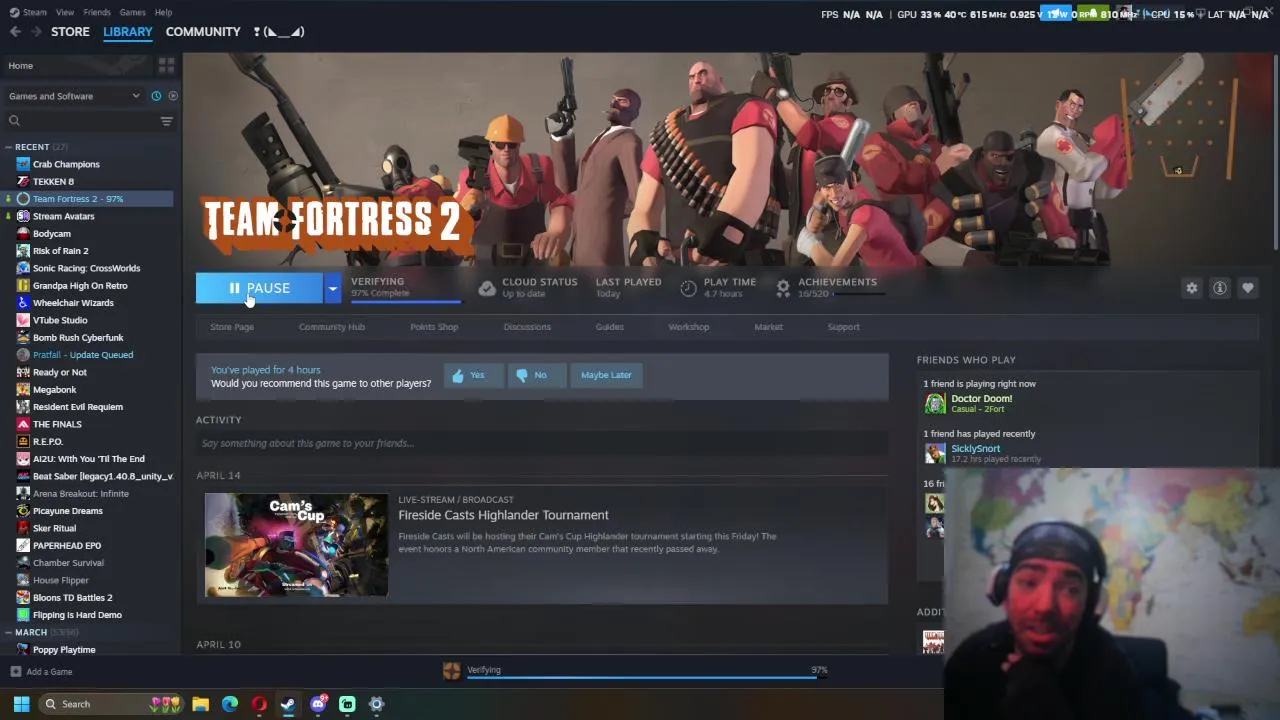Open Microsoft Edge from taskbar
The height and width of the screenshot is (720, 1280).
pyautogui.click(x=230, y=704)
